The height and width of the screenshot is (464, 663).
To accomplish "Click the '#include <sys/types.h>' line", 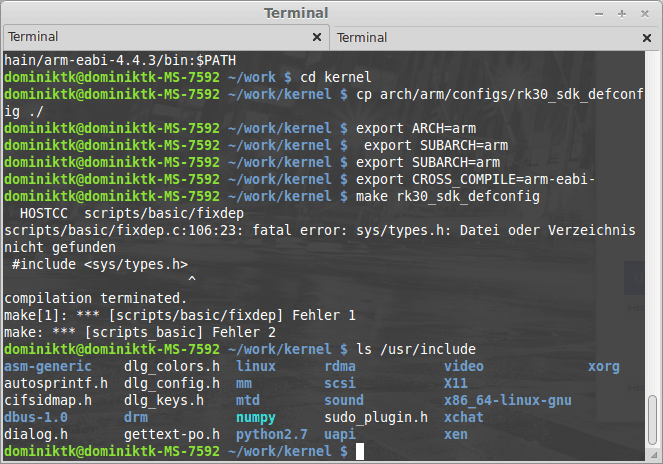I will (x=100, y=265).
